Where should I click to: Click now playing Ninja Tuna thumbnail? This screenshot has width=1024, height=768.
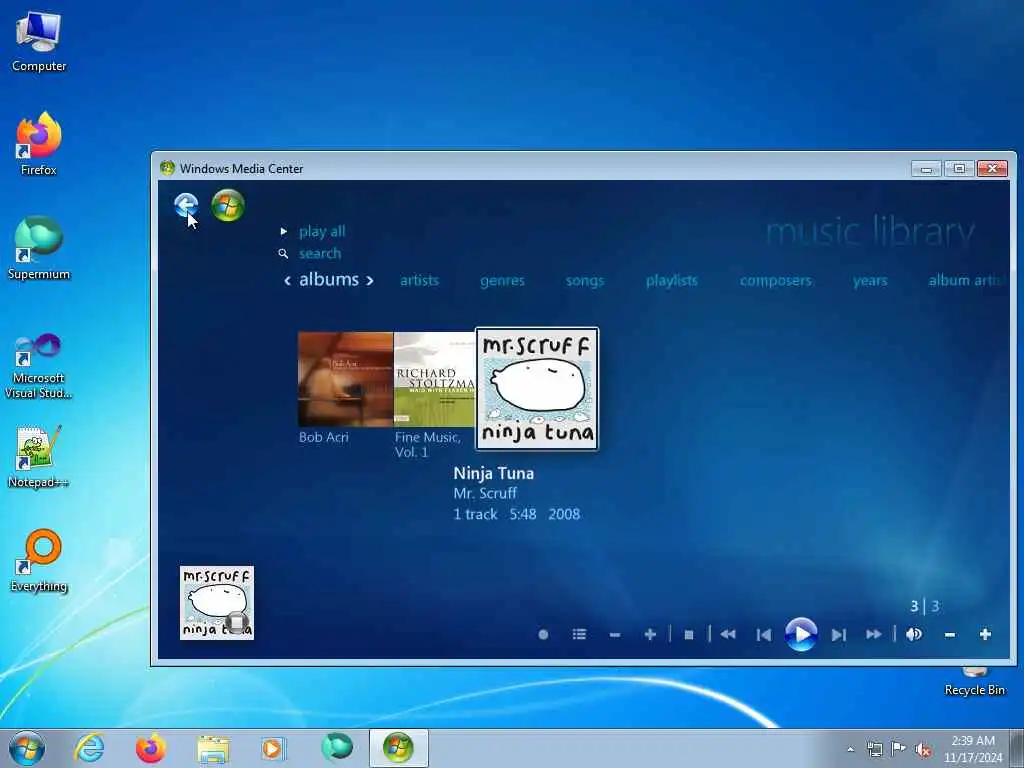(x=217, y=603)
